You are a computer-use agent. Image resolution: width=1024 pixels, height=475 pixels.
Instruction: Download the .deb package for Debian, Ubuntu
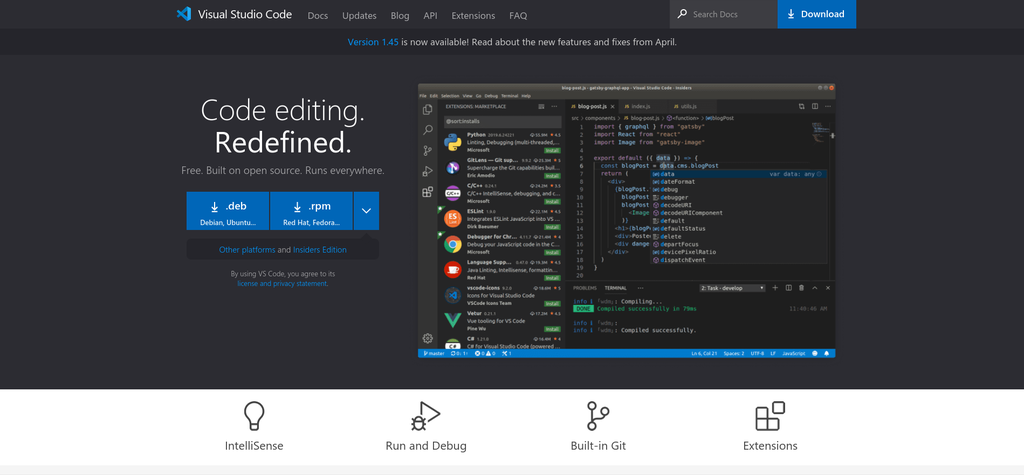coord(227,211)
